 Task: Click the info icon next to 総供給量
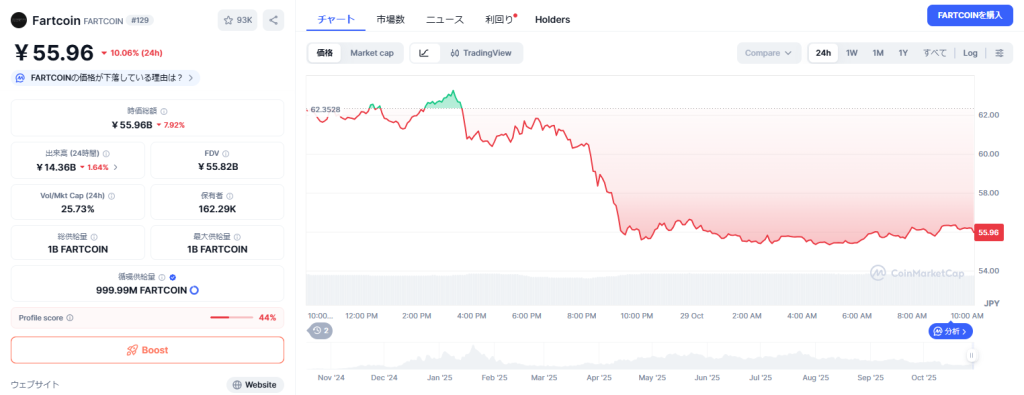click(94, 237)
